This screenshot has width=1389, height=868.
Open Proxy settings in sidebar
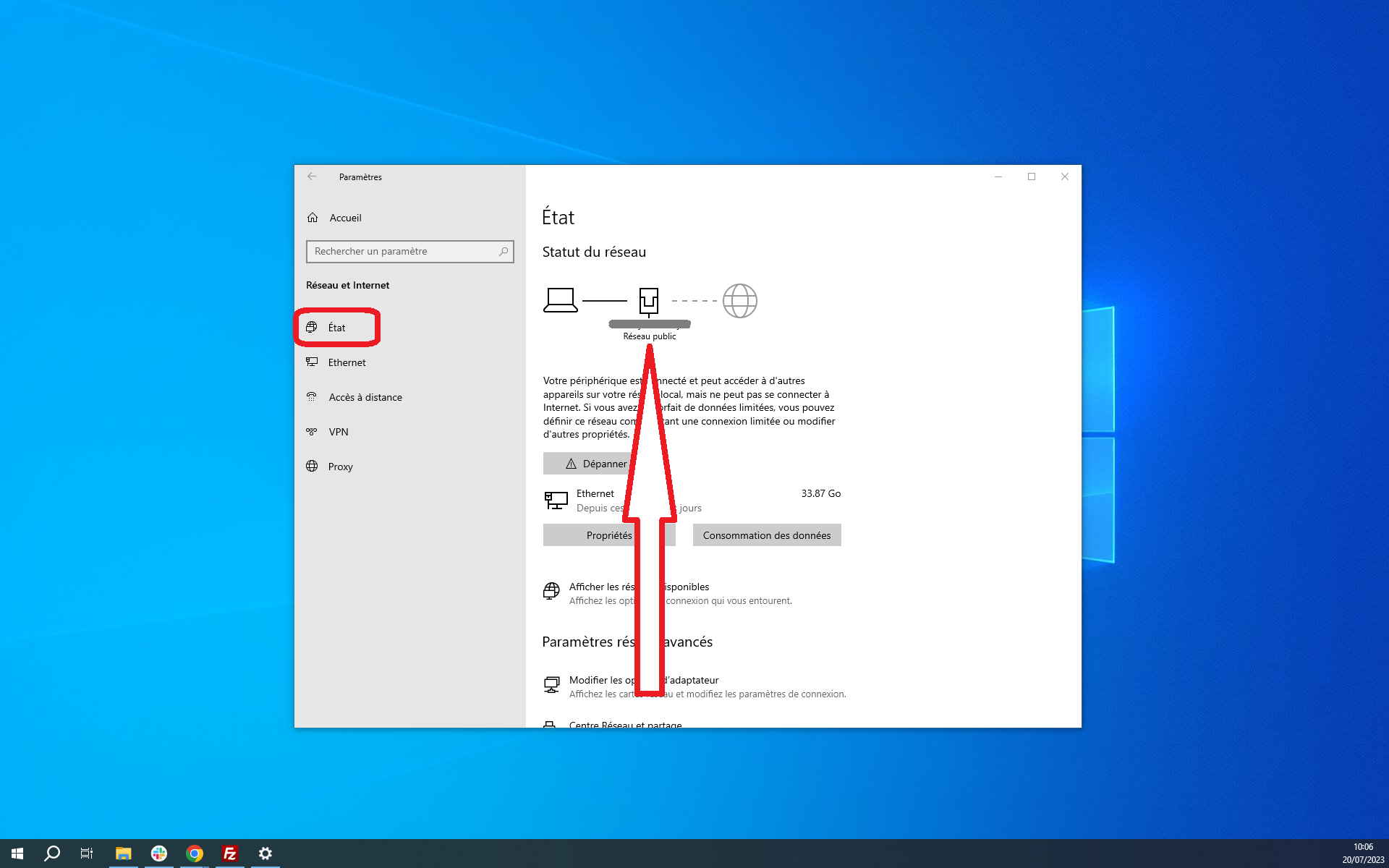click(340, 467)
